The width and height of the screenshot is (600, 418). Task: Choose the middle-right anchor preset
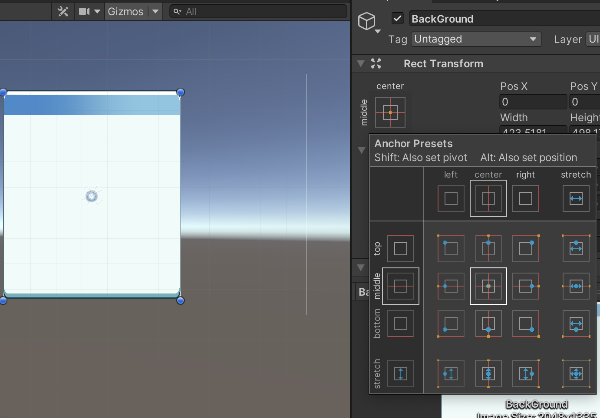click(525, 286)
